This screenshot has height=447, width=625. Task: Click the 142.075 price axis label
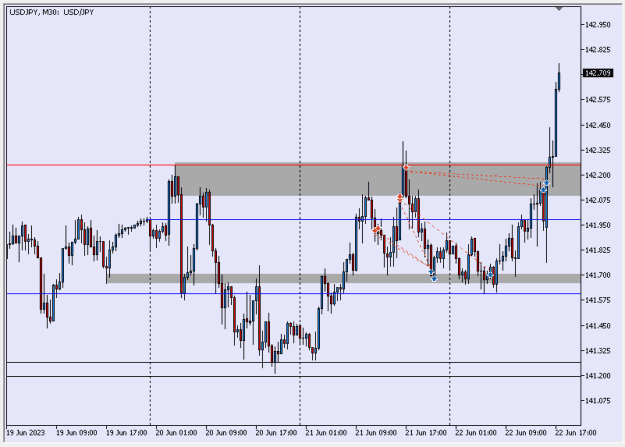[597, 200]
